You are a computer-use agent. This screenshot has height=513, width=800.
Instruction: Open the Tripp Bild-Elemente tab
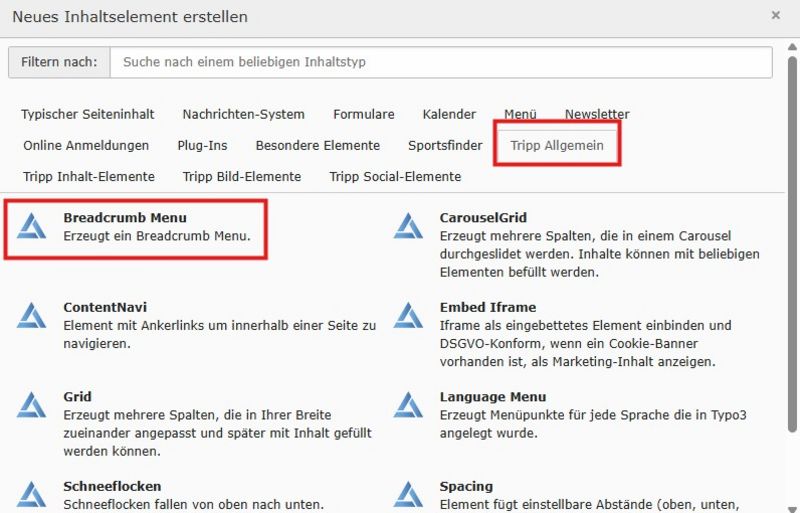pos(242,177)
